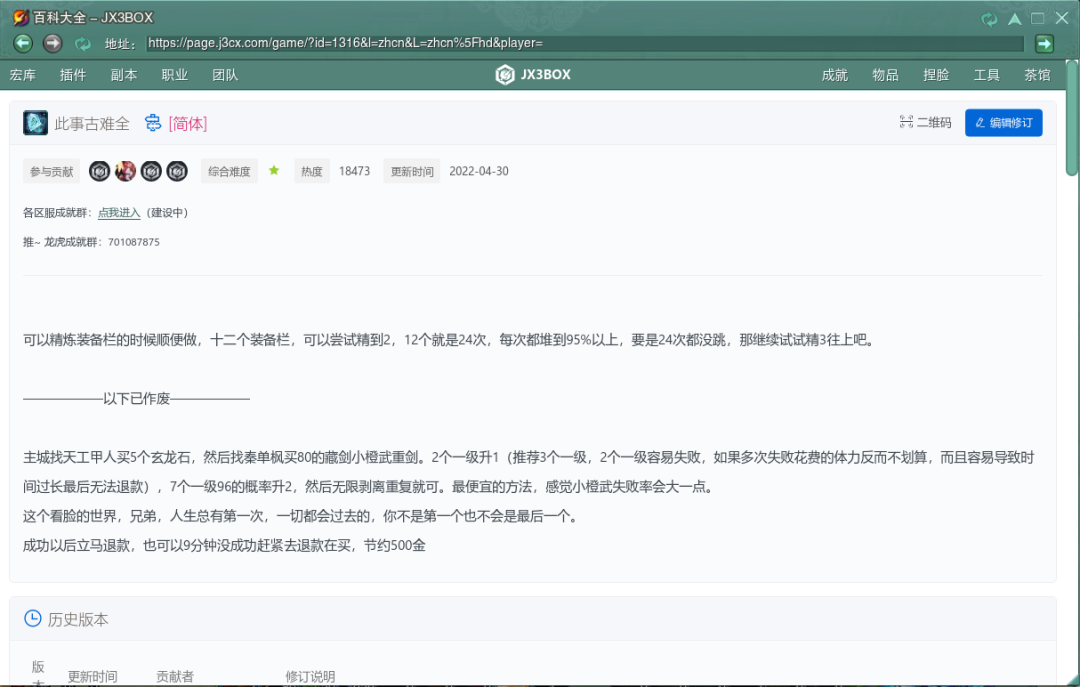
Task: Click the refresh icon in the title bar
Action: (x=989, y=19)
